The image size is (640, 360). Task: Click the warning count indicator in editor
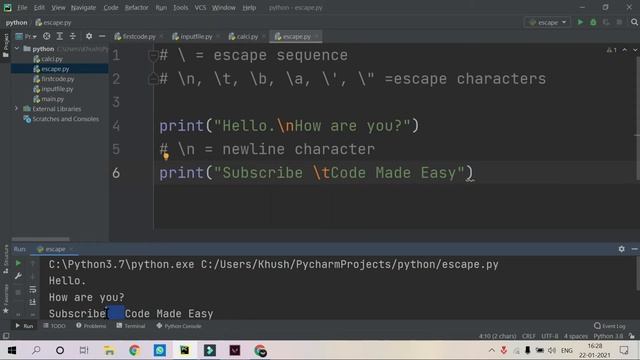(612, 50)
